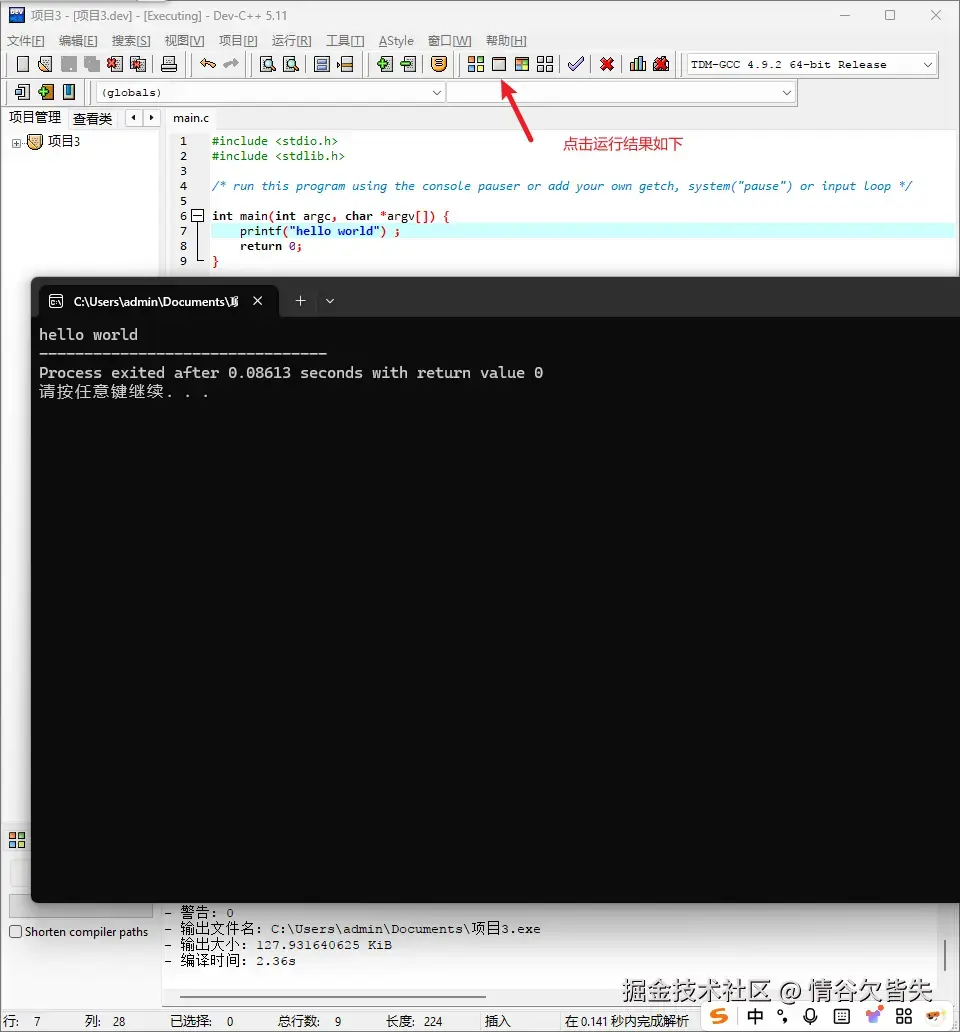Viewport: 960px width, 1032px height.
Task: Click the microphone voice input icon
Action: (x=811, y=1016)
